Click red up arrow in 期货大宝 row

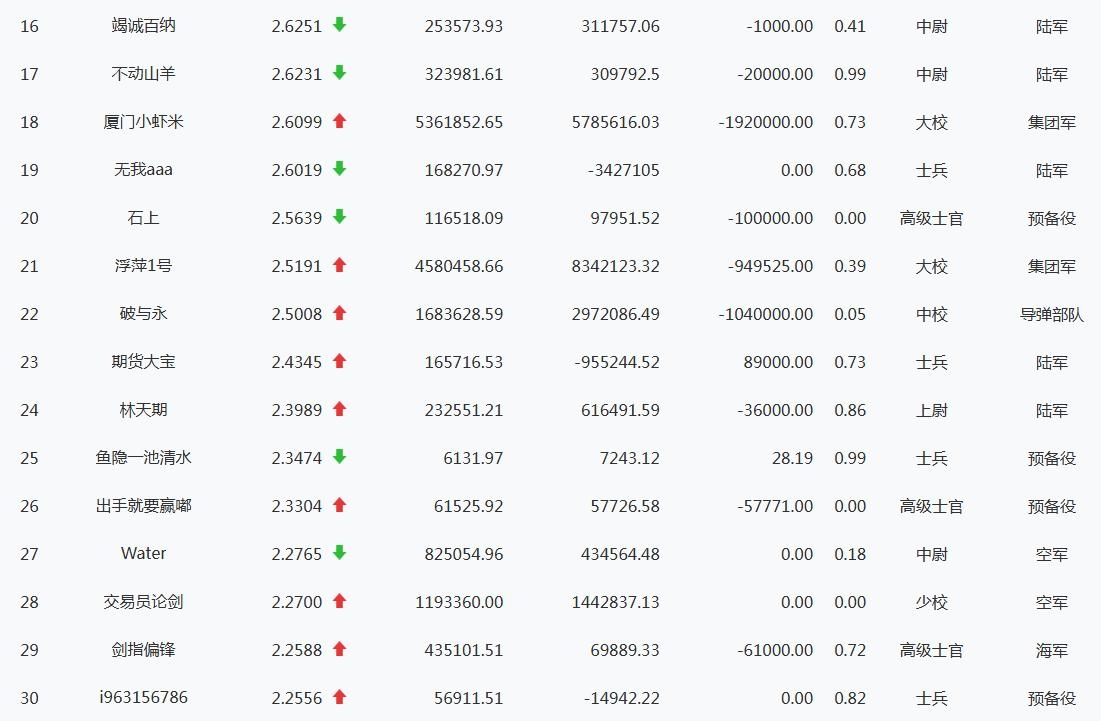[339, 361]
